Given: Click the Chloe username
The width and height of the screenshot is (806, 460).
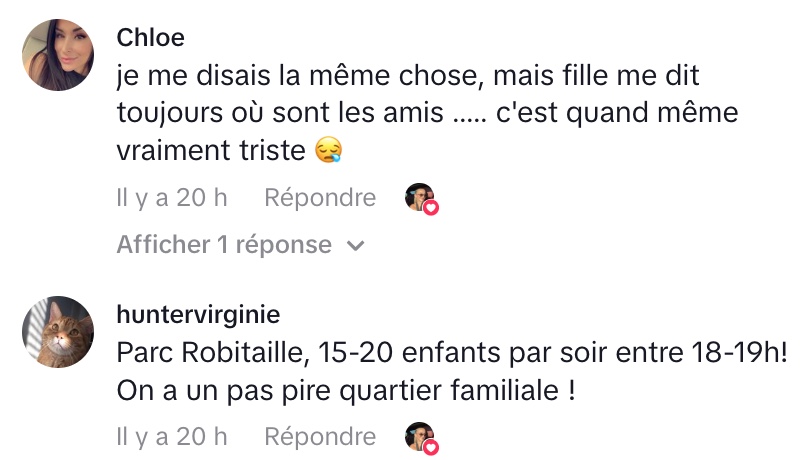Looking at the screenshot, I should [x=151, y=38].
